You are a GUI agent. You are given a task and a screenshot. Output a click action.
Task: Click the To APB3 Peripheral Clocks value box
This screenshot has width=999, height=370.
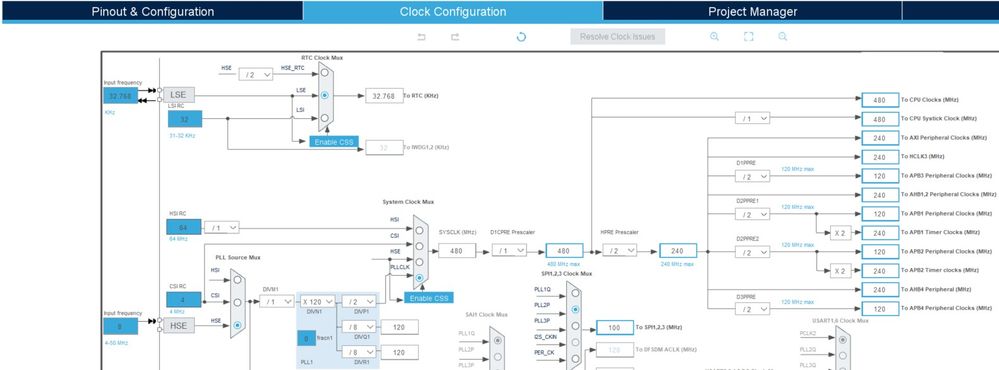point(880,176)
